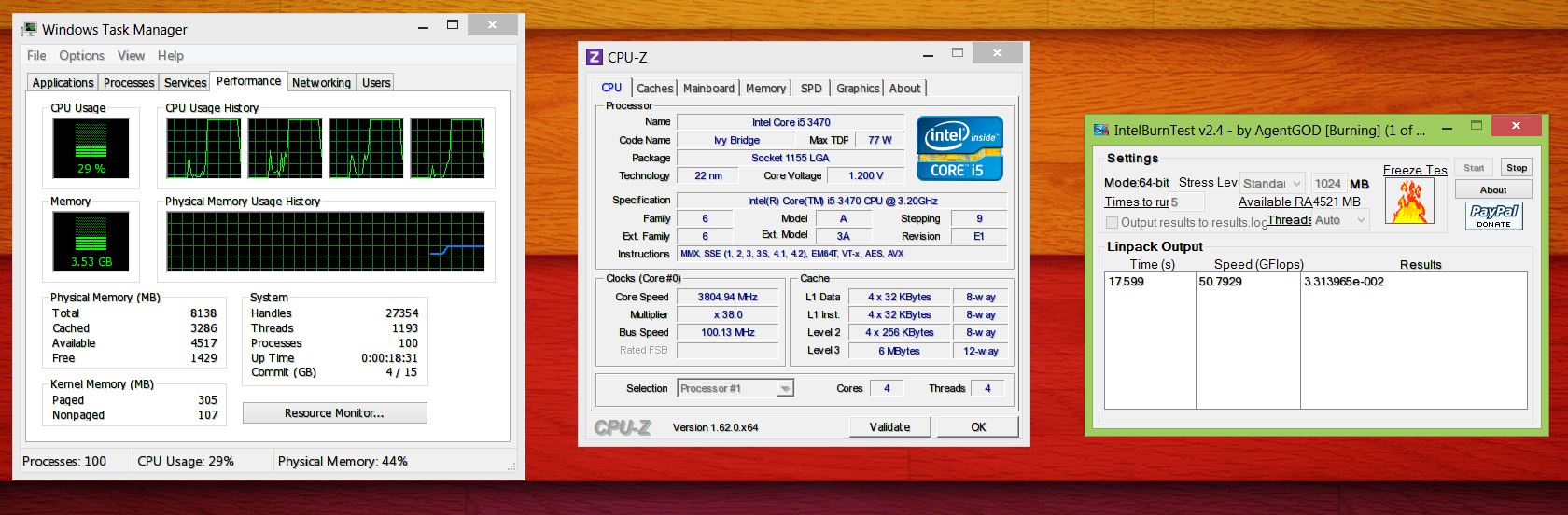Select the Performance tab in Task Manager
The width and height of the screenshot is (1568, 515).
click(248, 81)
